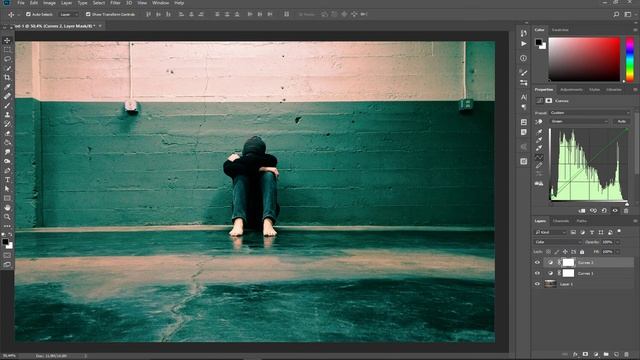Select the Lasso tool

tap(7, 59)
